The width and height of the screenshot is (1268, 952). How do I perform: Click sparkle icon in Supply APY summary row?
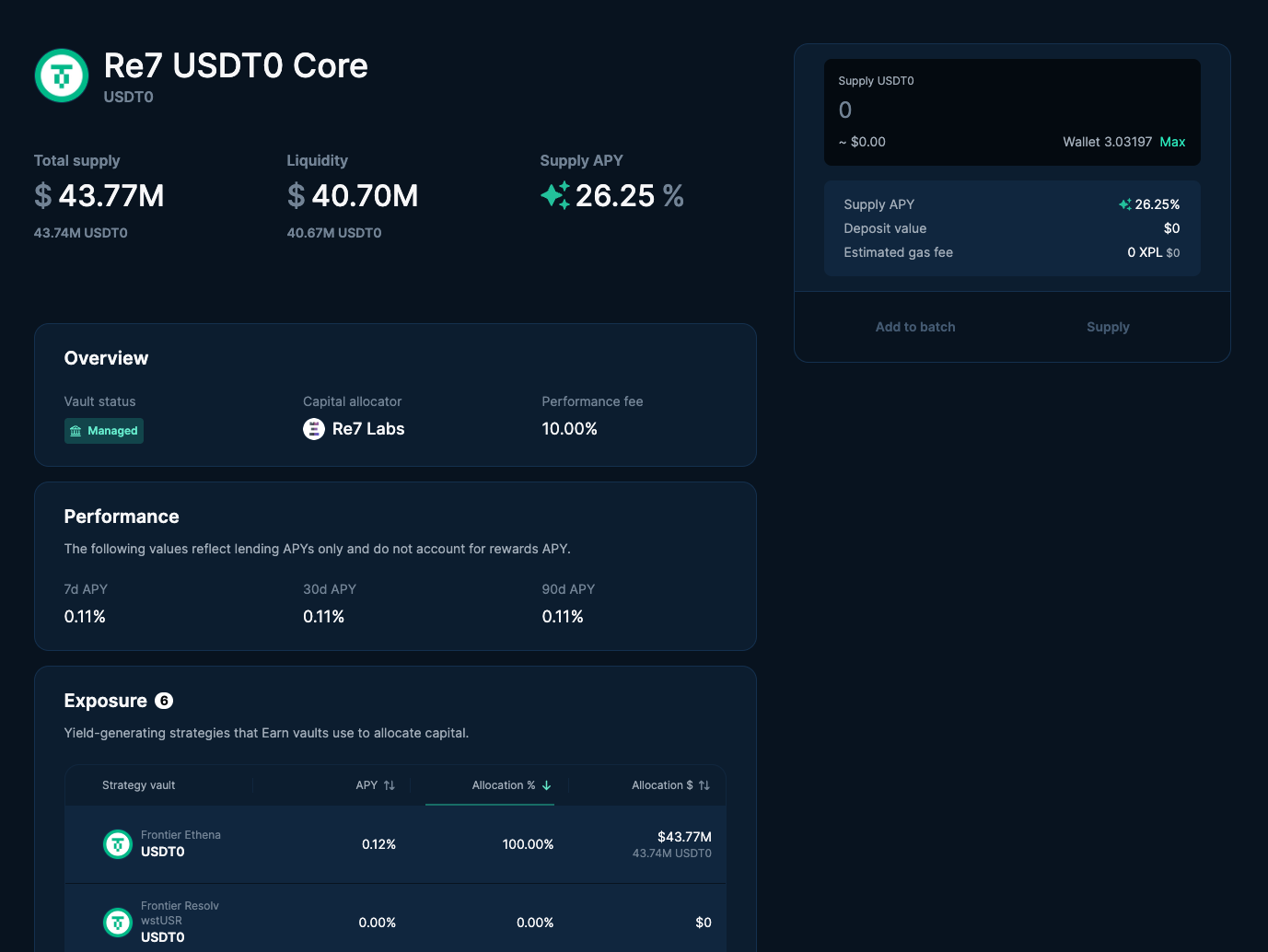[1124, 204]
